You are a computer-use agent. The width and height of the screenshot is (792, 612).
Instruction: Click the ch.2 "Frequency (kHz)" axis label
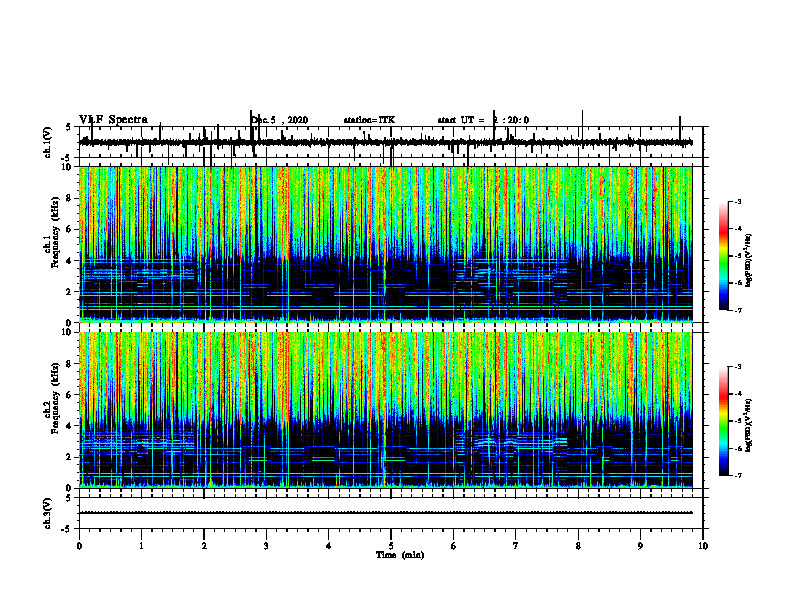pos(55,398)
